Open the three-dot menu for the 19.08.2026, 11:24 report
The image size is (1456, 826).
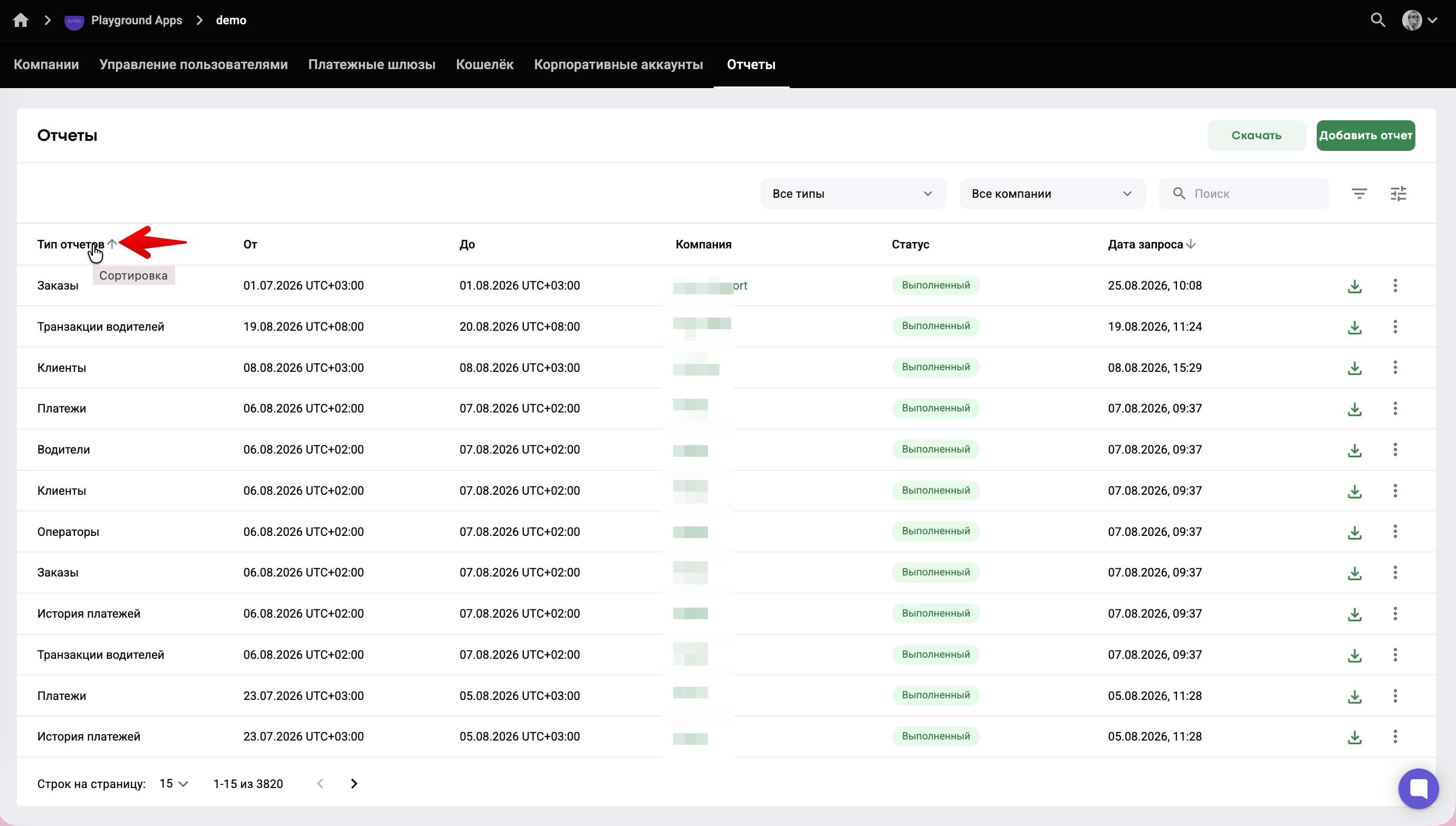(x=1395, y=327)
